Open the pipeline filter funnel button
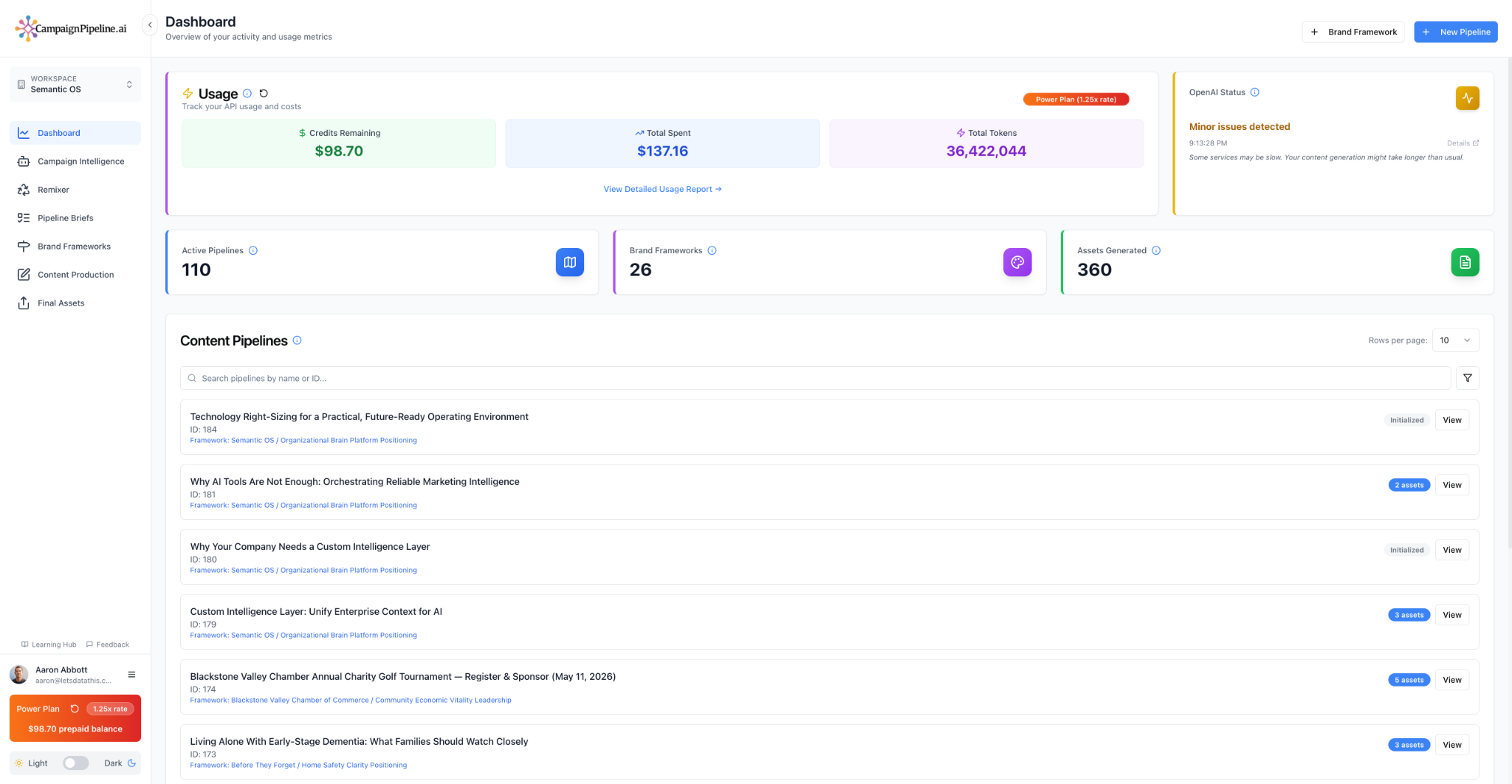The width and height of the screenshot is (1512, 784). pos(1468,378)
